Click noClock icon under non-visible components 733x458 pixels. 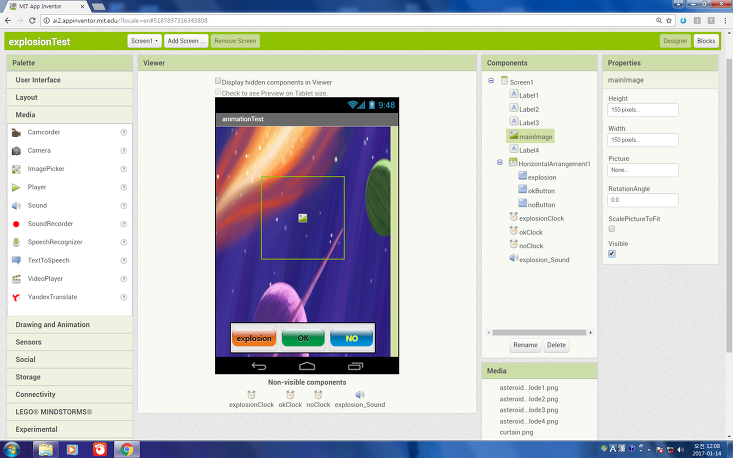click(x=318, y=395)
